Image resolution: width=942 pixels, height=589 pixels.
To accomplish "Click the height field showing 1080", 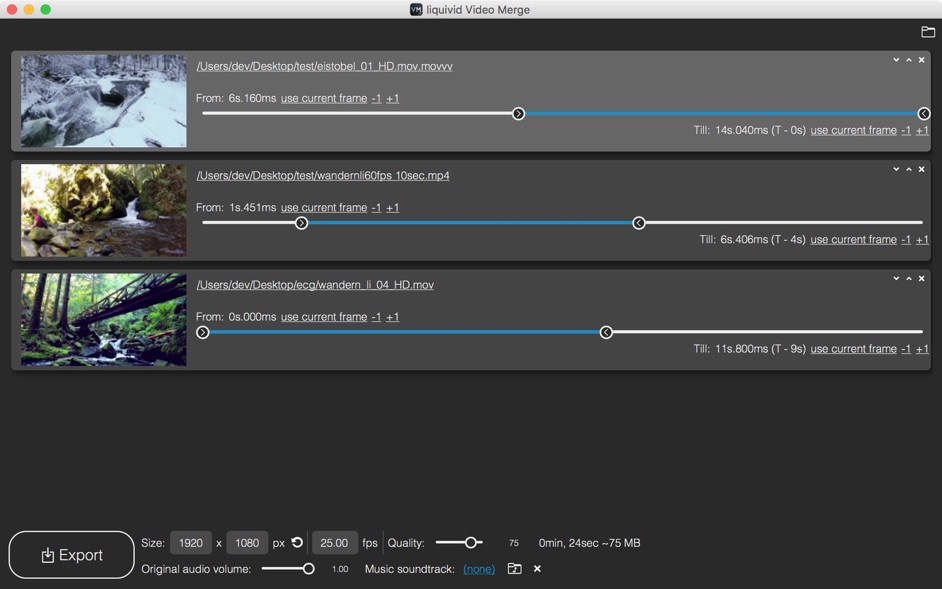I will [x=247, y=543].
